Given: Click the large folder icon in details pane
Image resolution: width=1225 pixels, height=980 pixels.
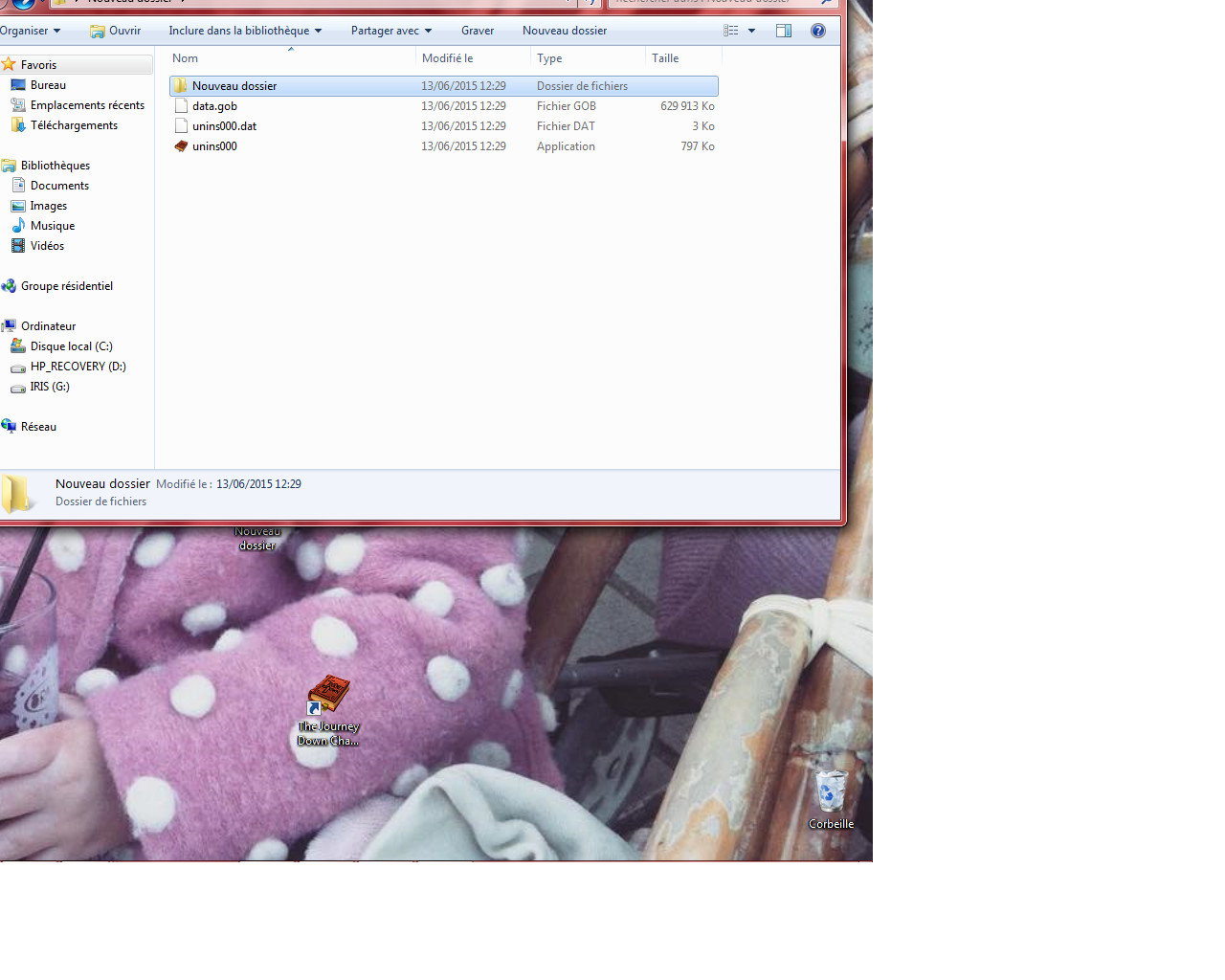Looking at the screenshot, I should pyautogui.click(x=19, y=494).
